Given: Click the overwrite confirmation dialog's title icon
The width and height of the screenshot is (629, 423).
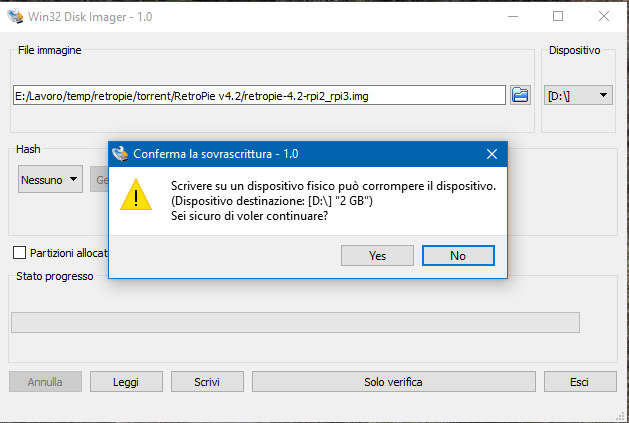Looking at the screenshot, I should (121, 154).
